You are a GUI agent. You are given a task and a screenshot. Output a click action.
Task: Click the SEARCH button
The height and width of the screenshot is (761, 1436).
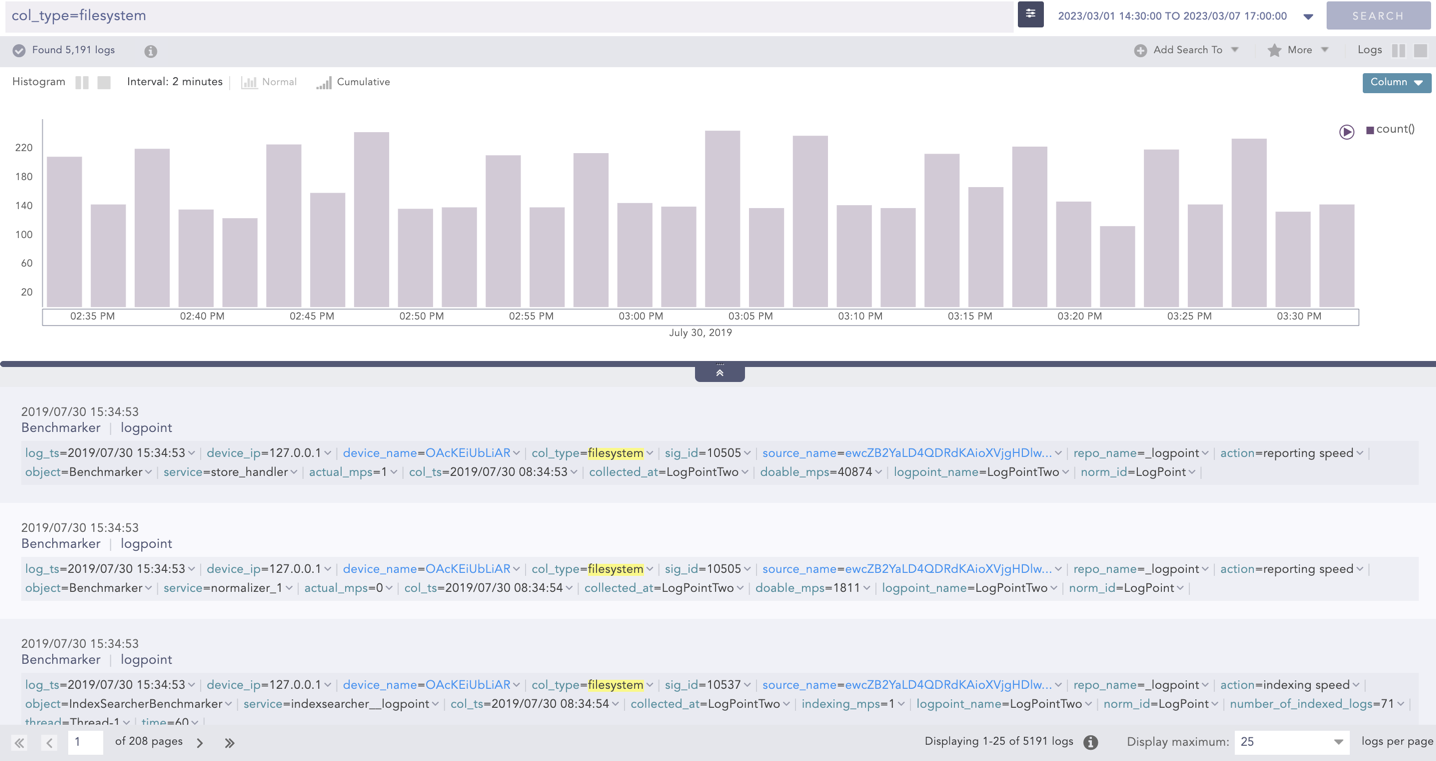(x=1378, y=15)
